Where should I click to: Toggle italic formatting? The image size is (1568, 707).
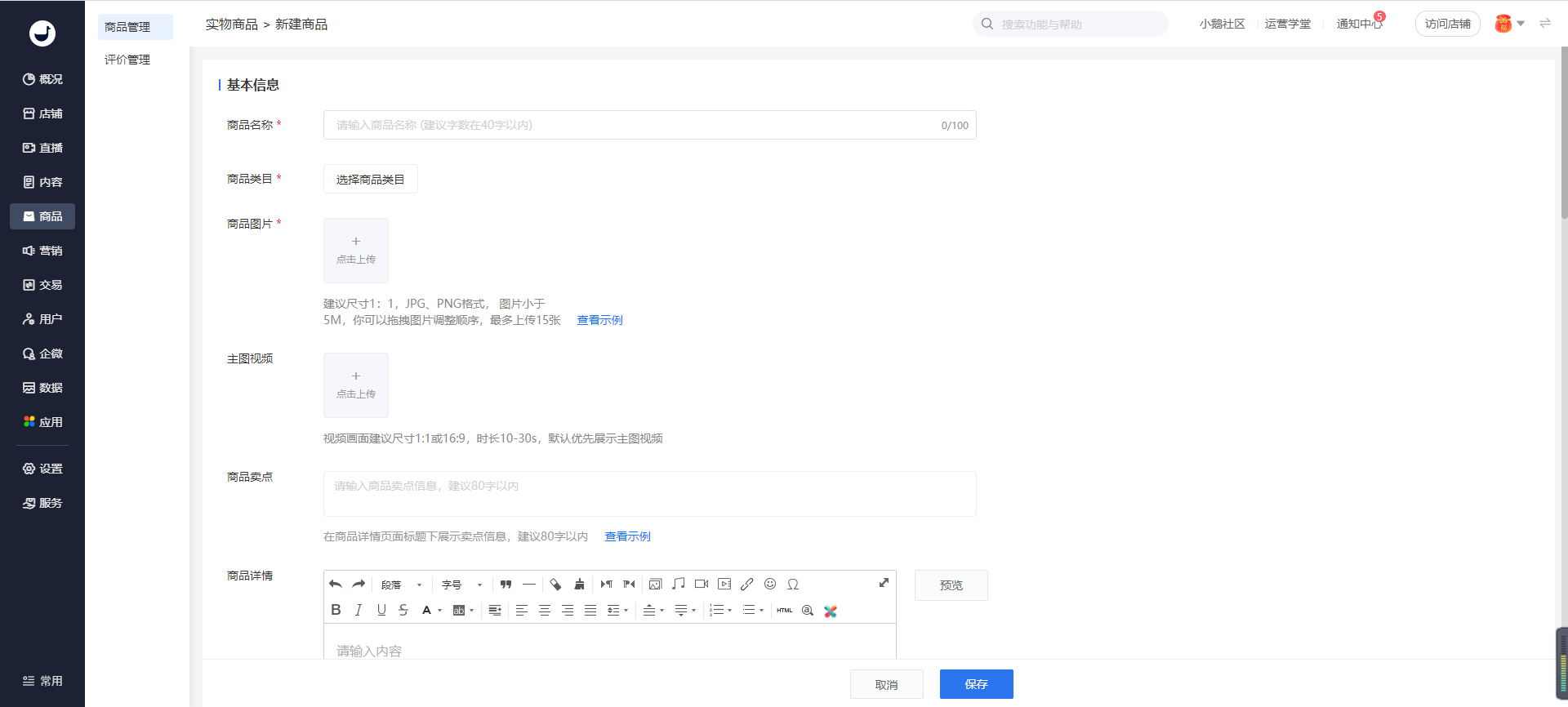click(359, 610)
